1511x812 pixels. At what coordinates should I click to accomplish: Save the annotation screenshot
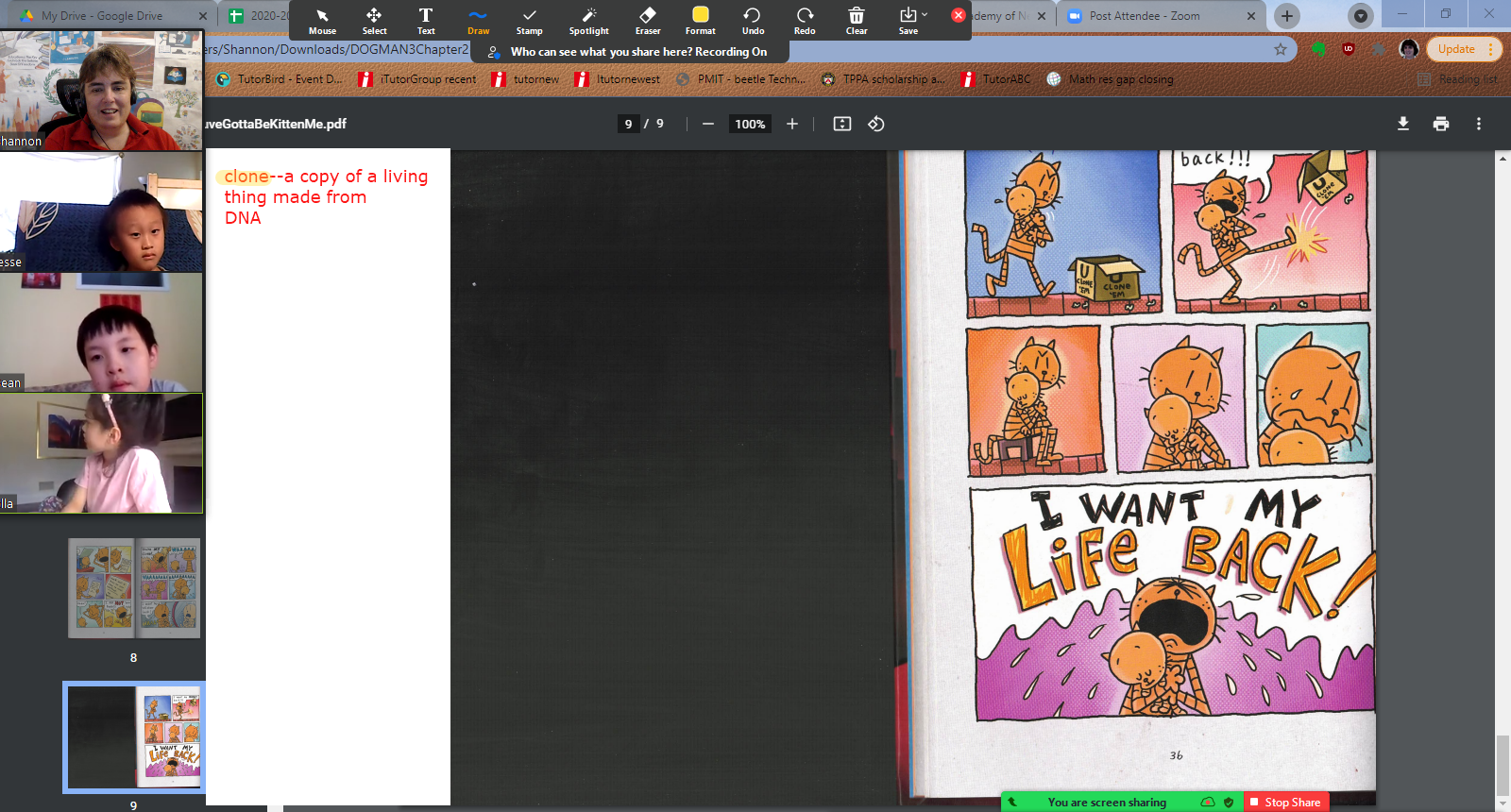[x=908, y=20]
